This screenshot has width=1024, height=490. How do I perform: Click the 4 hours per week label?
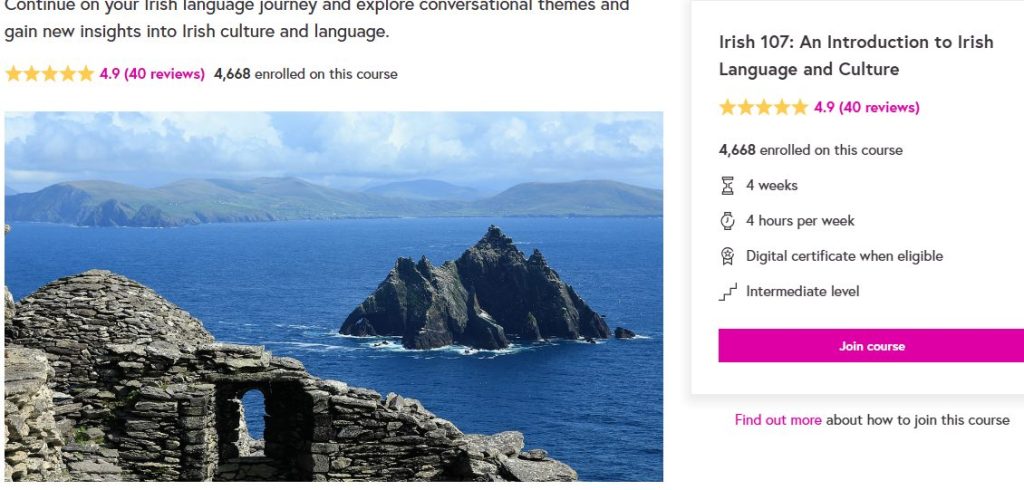point(800,220)
